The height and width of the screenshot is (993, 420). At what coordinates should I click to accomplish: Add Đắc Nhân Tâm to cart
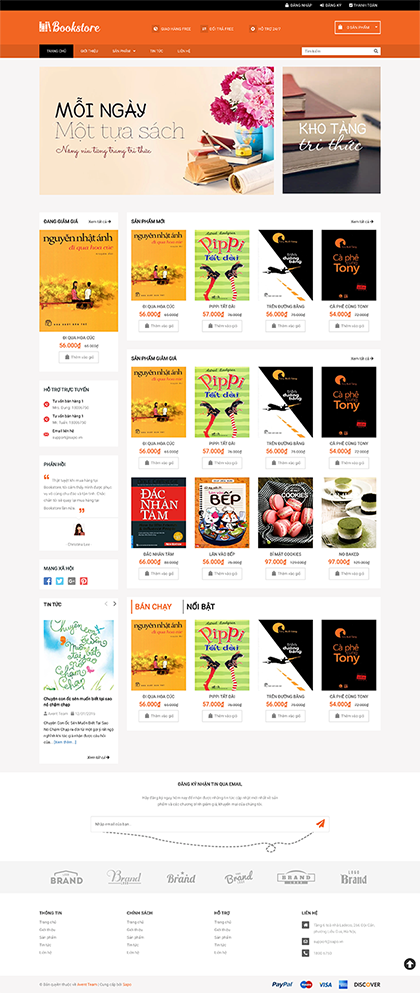158,574
